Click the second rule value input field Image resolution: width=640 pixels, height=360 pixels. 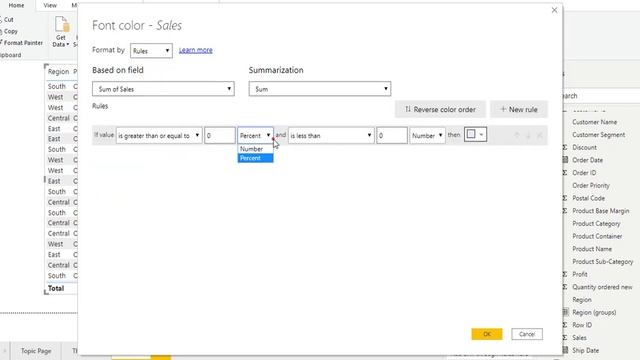click(x=392, y=136)
